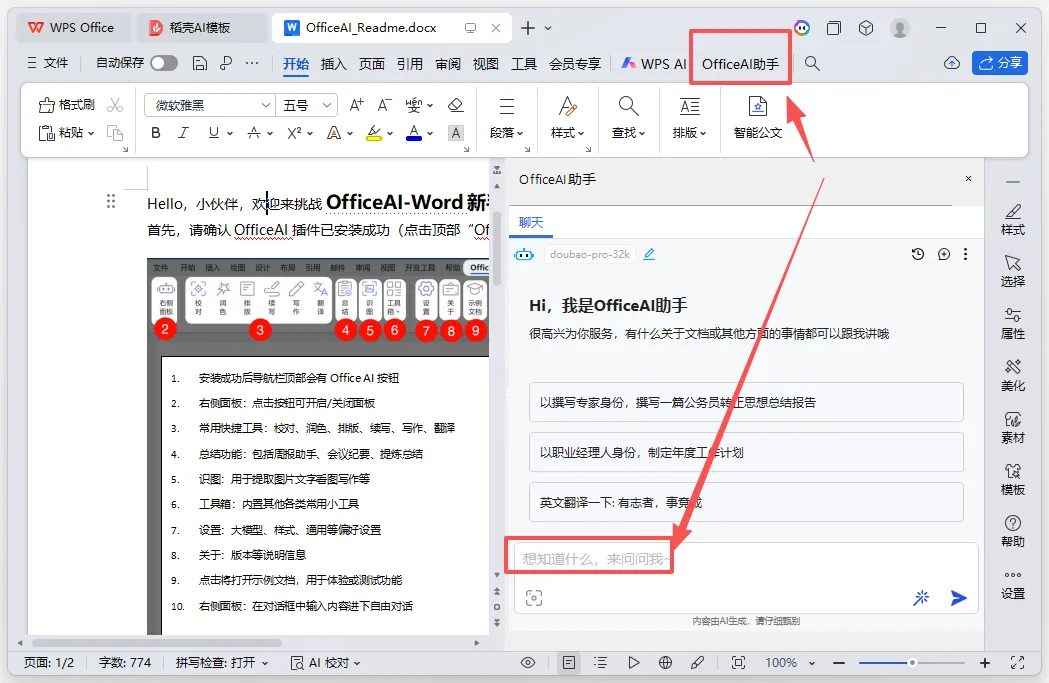The height and width of the screenshot is (683, 1049).
Task: Click the character shading A icon
Action: [456, 133]
